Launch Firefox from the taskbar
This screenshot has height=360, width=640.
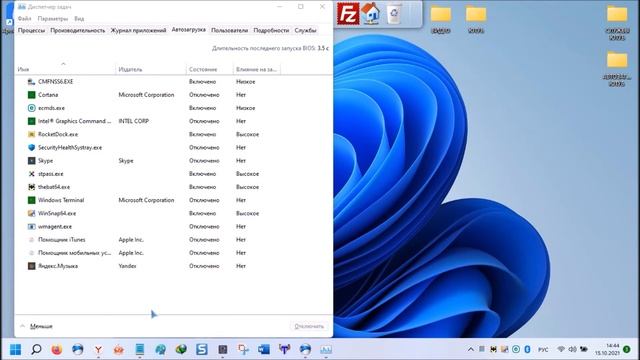(x=57, y=349)
